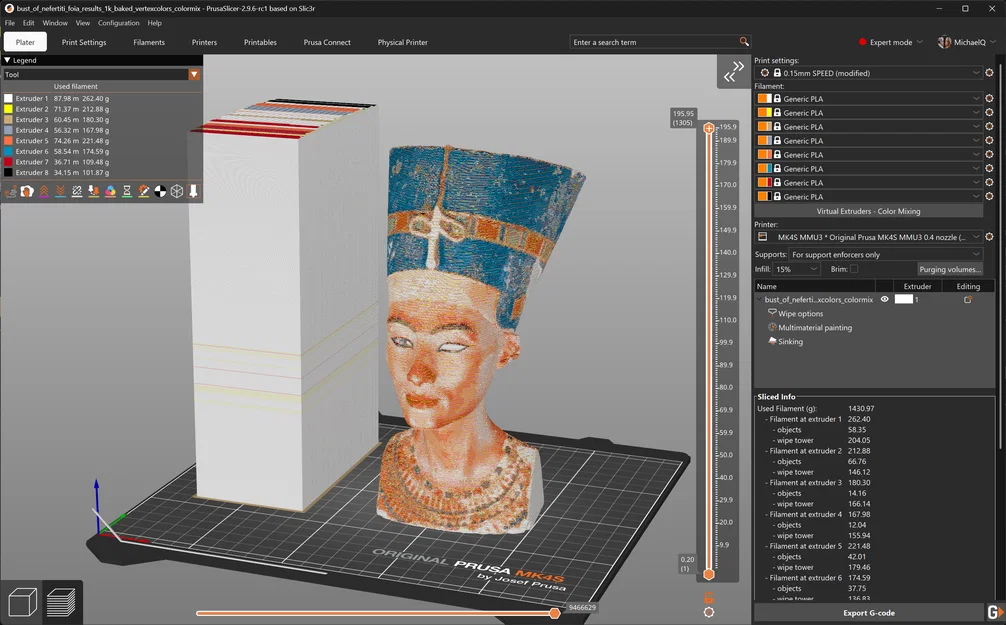Collapse the bust_of_neferti object tree node
This screenshot has width=1006, height=625.
pyautogui.click(x=759, y=300)
